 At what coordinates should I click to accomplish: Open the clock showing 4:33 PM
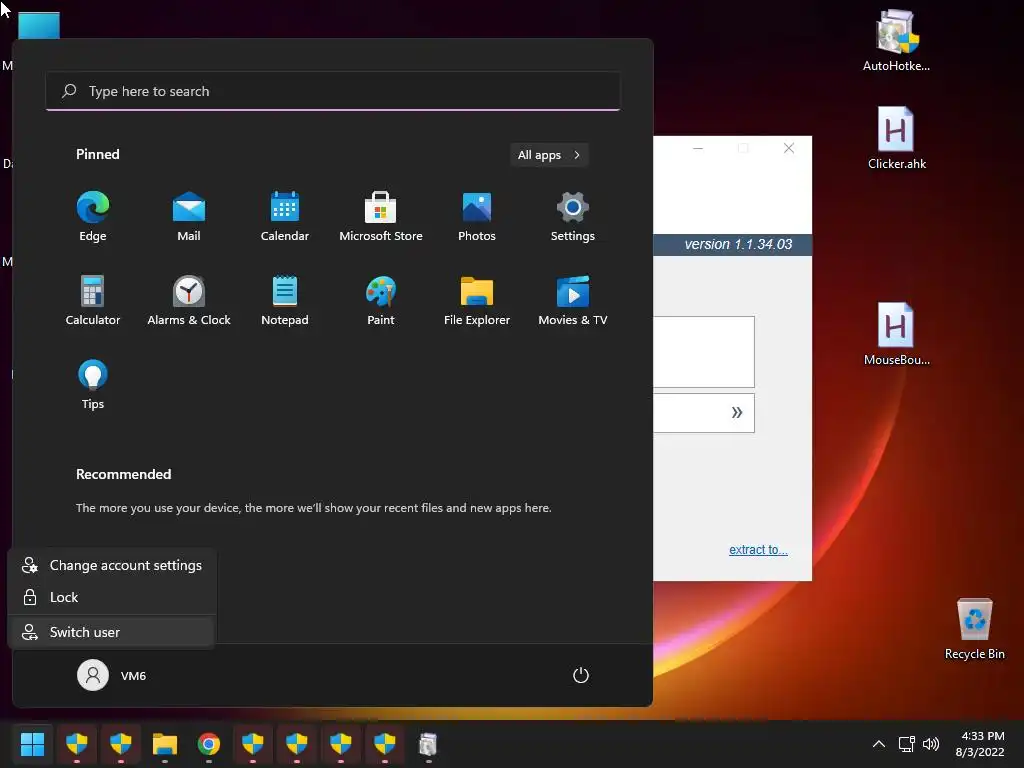980,744
